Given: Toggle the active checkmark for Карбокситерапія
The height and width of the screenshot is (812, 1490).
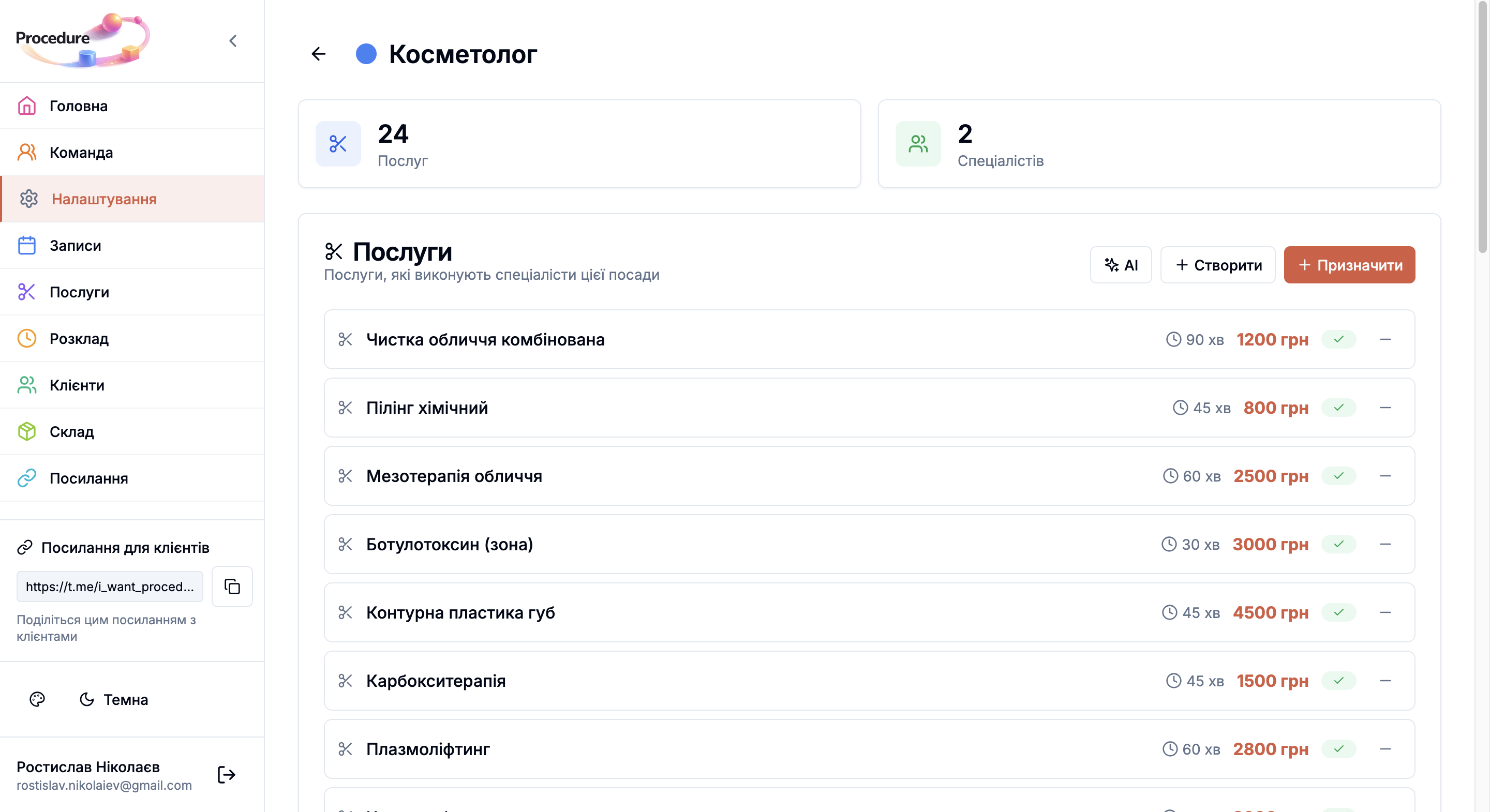Looking at the screenshot, I should click(1338, 681).
